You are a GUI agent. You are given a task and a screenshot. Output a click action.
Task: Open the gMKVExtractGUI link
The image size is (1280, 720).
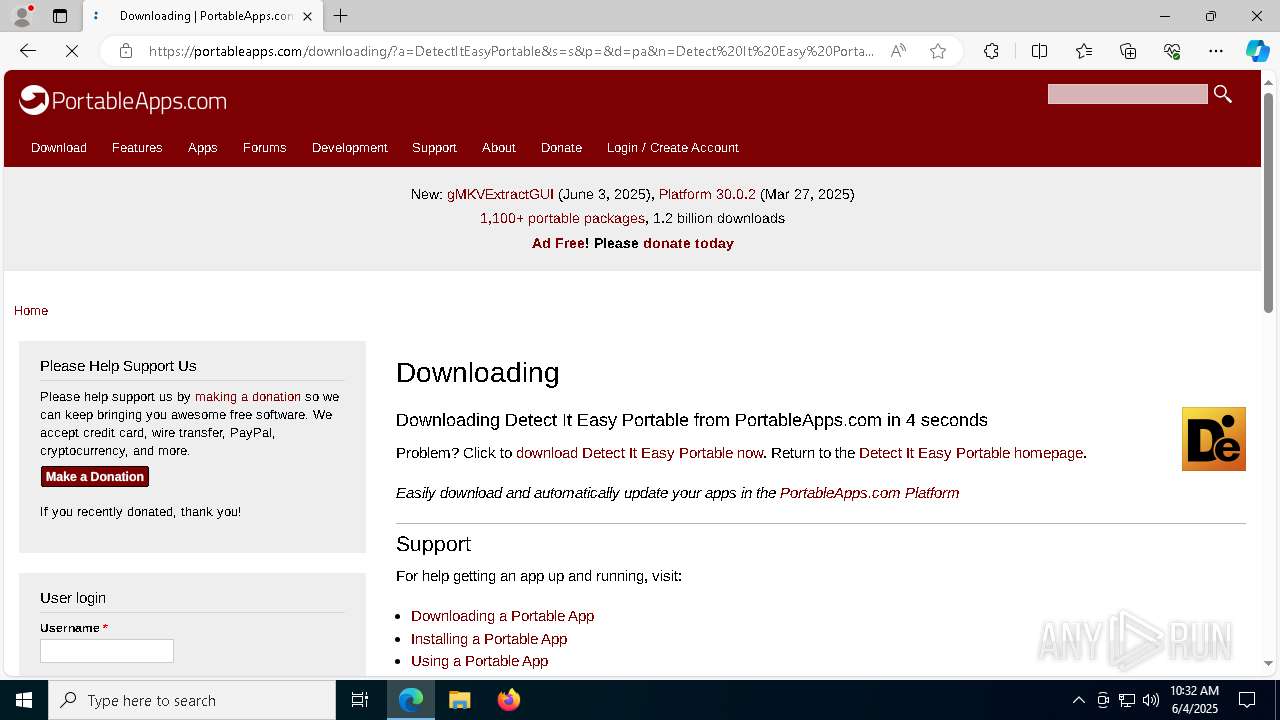[500, 194]
